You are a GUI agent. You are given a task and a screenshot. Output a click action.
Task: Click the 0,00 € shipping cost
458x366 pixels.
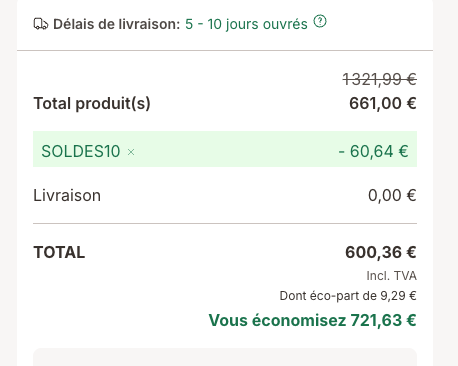point(392,195)
